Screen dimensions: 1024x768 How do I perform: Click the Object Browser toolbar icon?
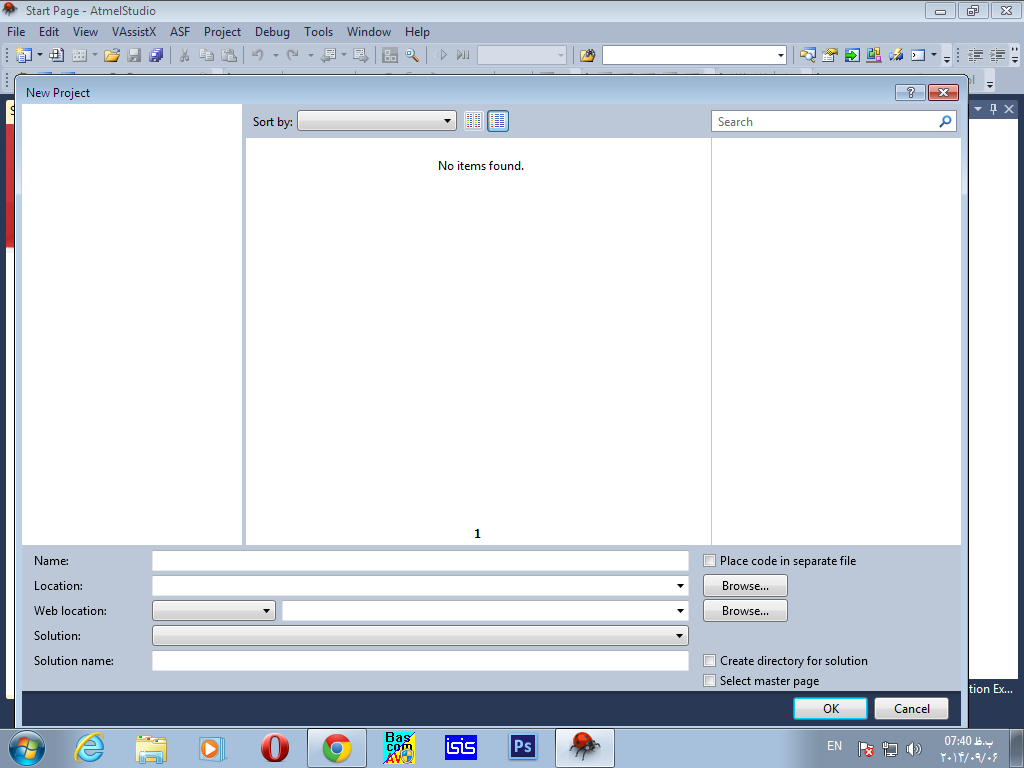pyautogui.click(x=874, y=56)
